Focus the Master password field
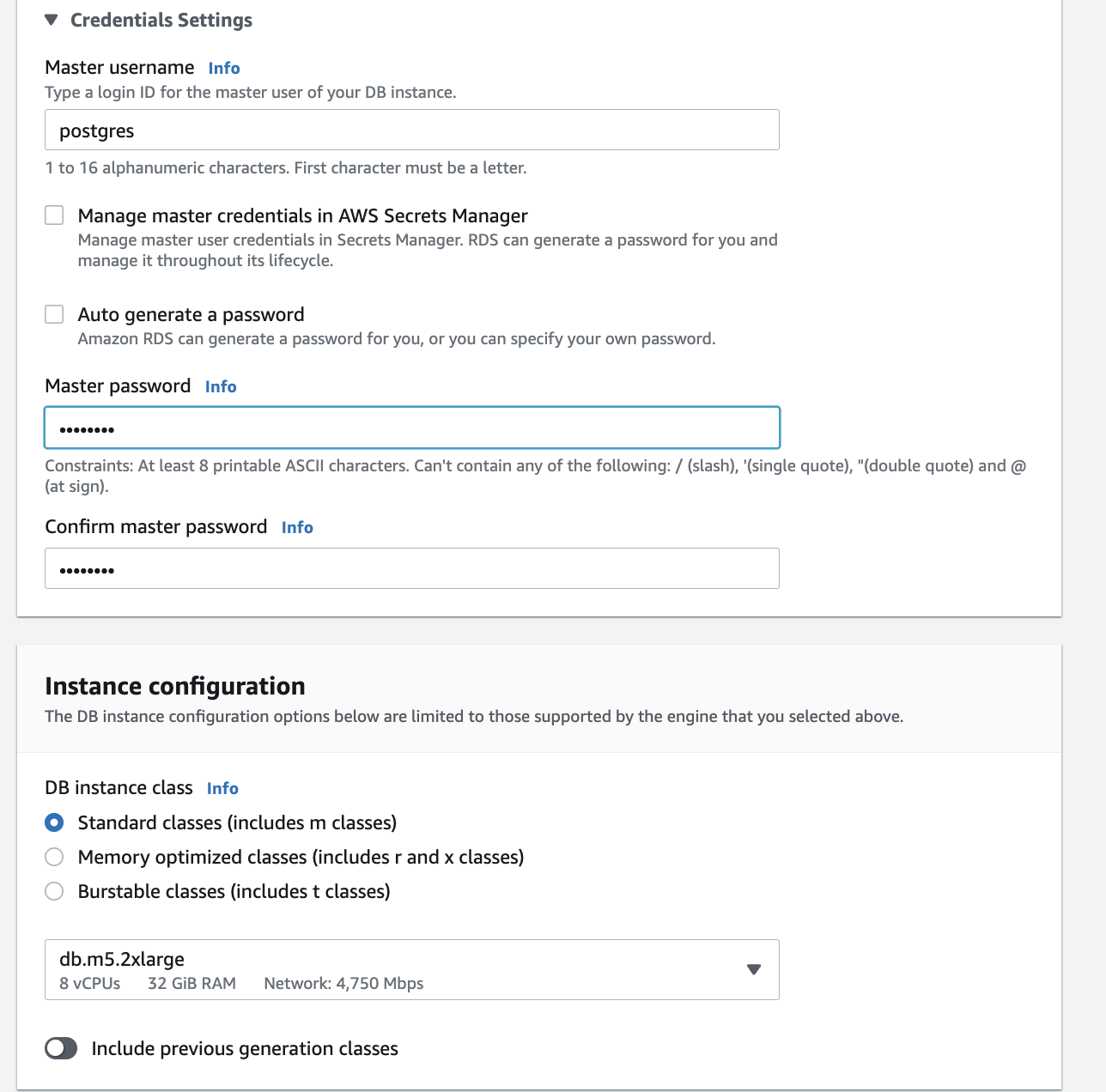The width and height of the screenshot is (1106, 1092). tap(411, 428)
